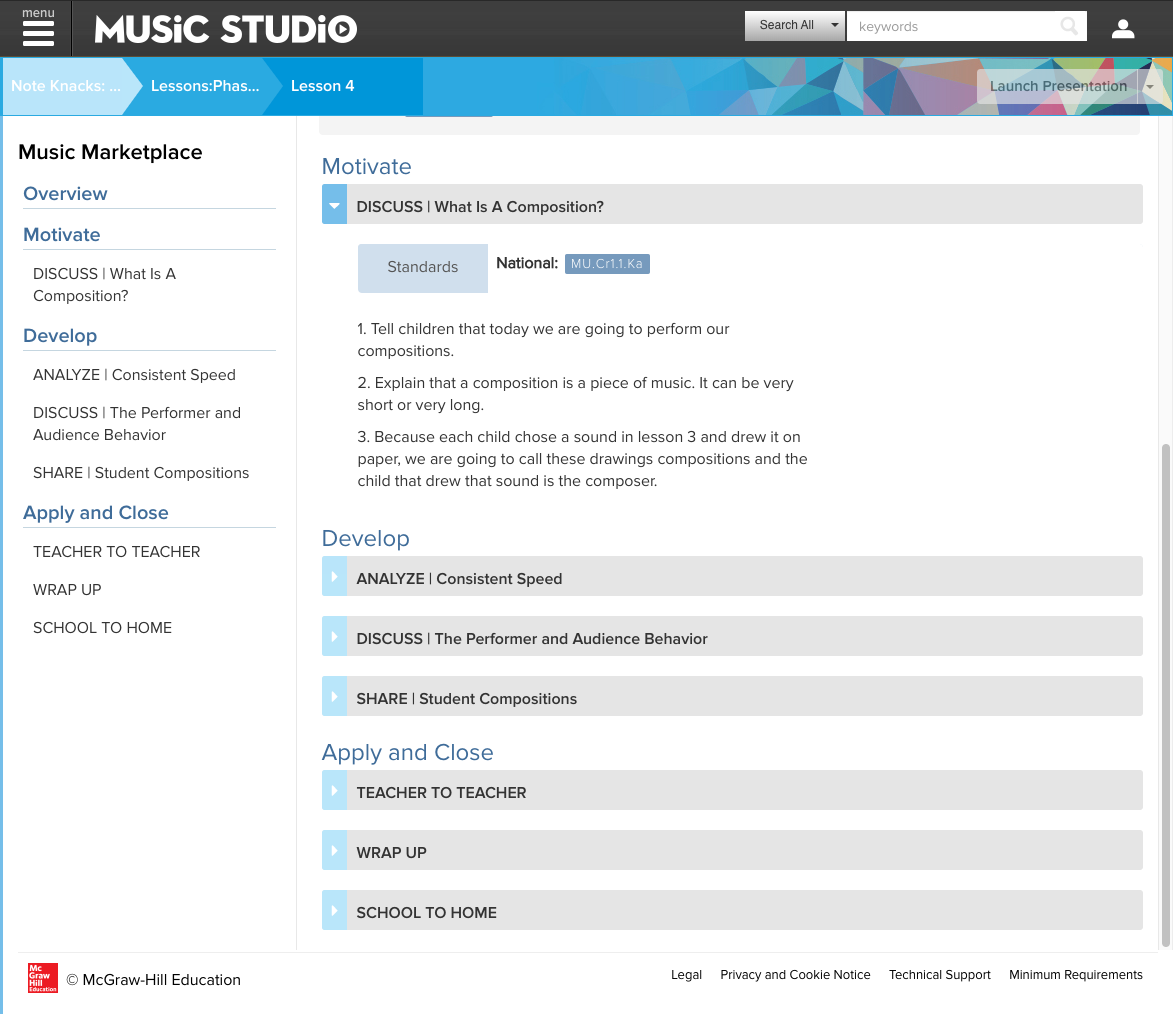Expand the TEACHER TO TEACHER section
The height and width of the screenshot is (1014, 1173).
click(x=334, y=791)
